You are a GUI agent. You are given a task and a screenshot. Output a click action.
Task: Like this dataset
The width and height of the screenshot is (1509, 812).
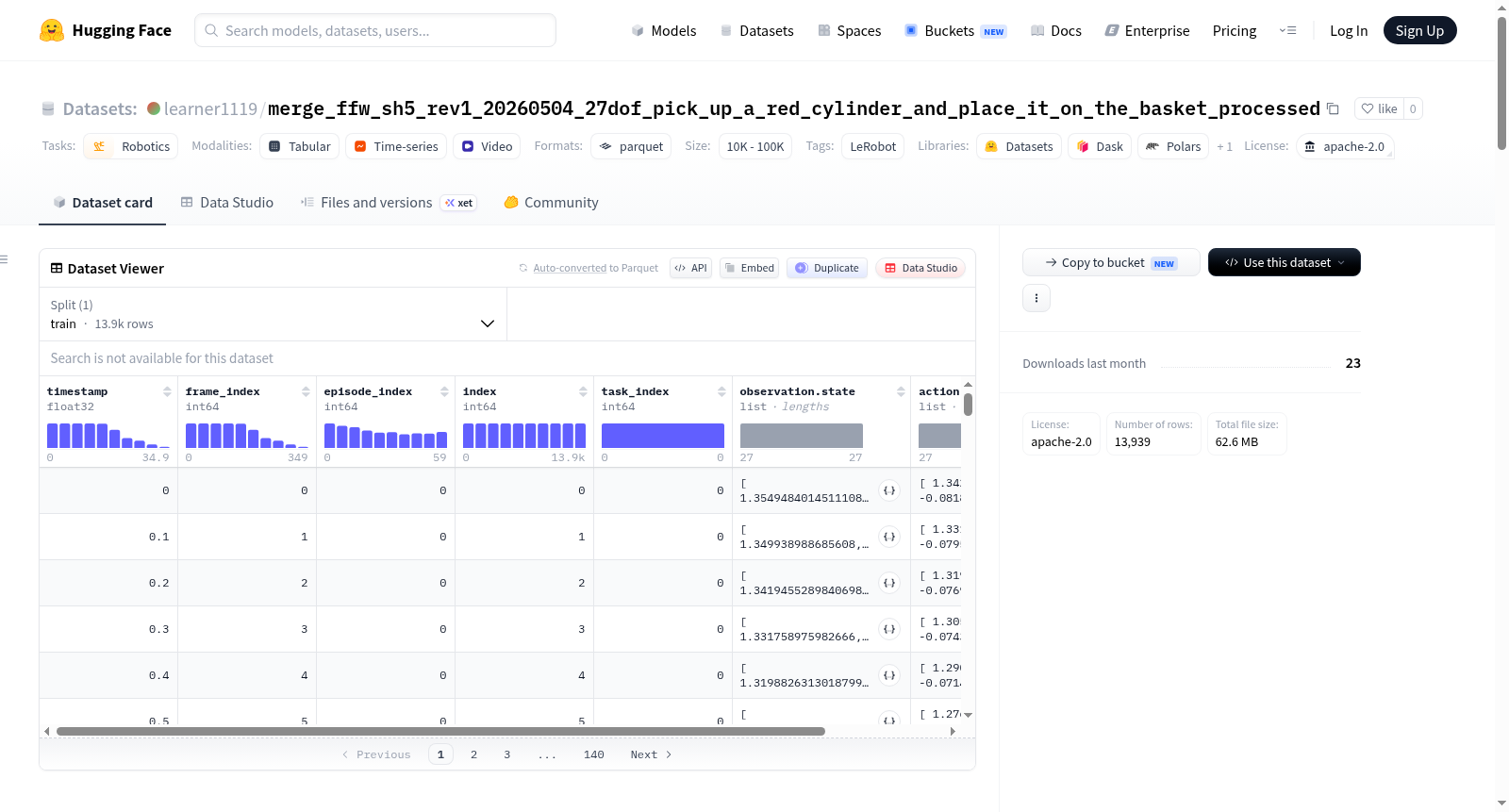[1379, 108]
